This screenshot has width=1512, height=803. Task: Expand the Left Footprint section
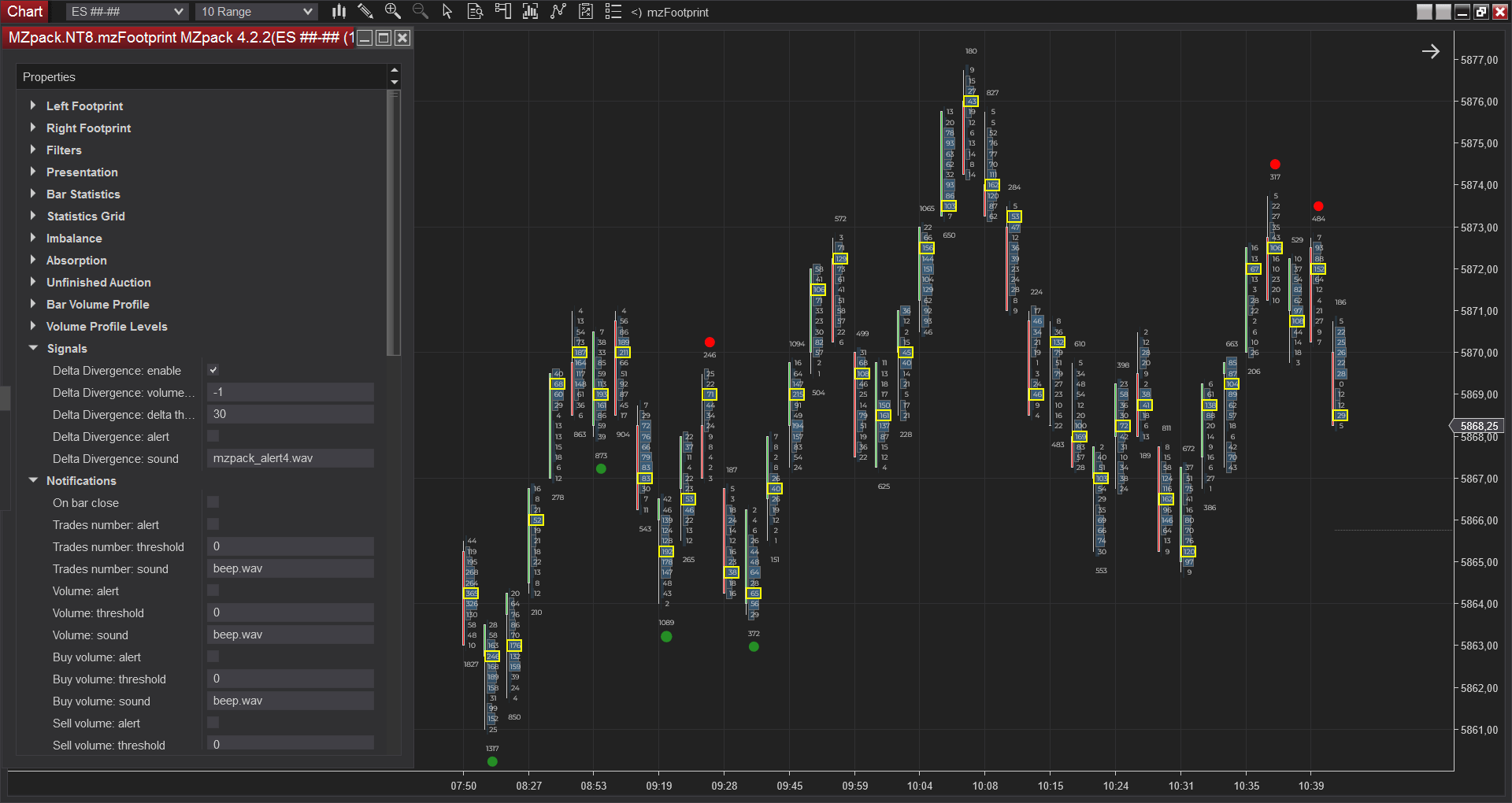point(32,105)
